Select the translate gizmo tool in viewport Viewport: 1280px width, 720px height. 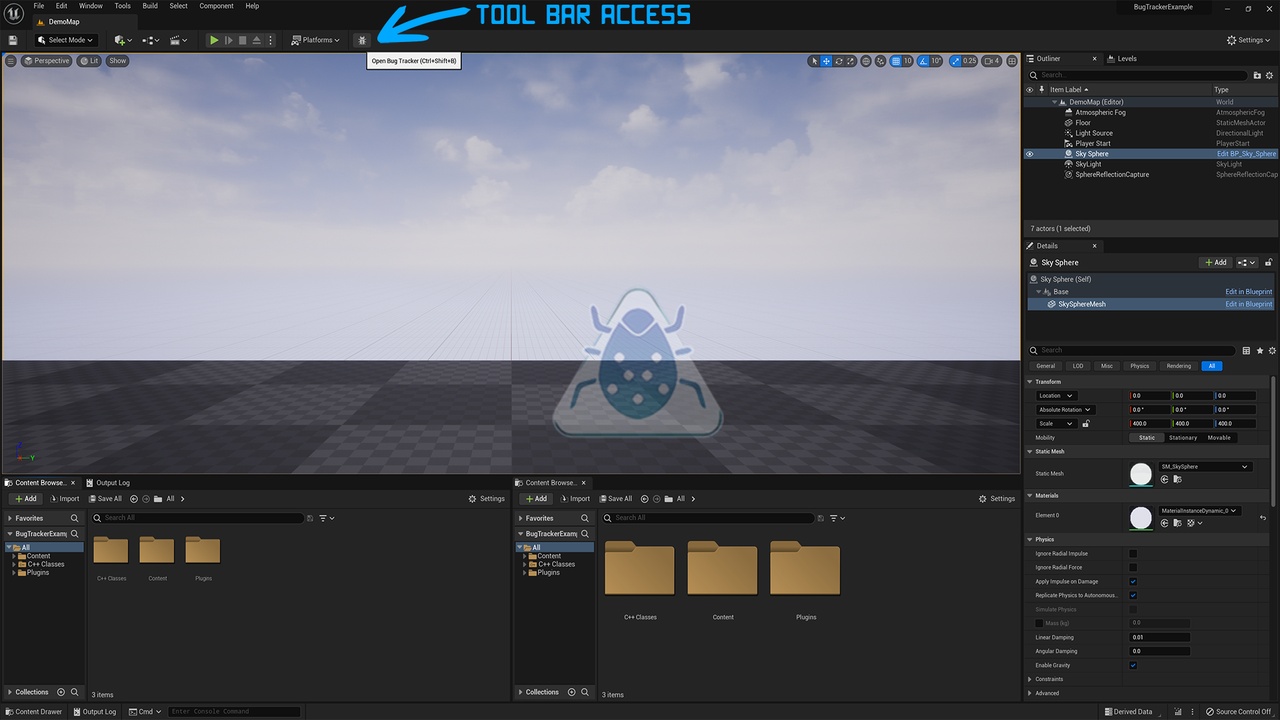point(826,61)
